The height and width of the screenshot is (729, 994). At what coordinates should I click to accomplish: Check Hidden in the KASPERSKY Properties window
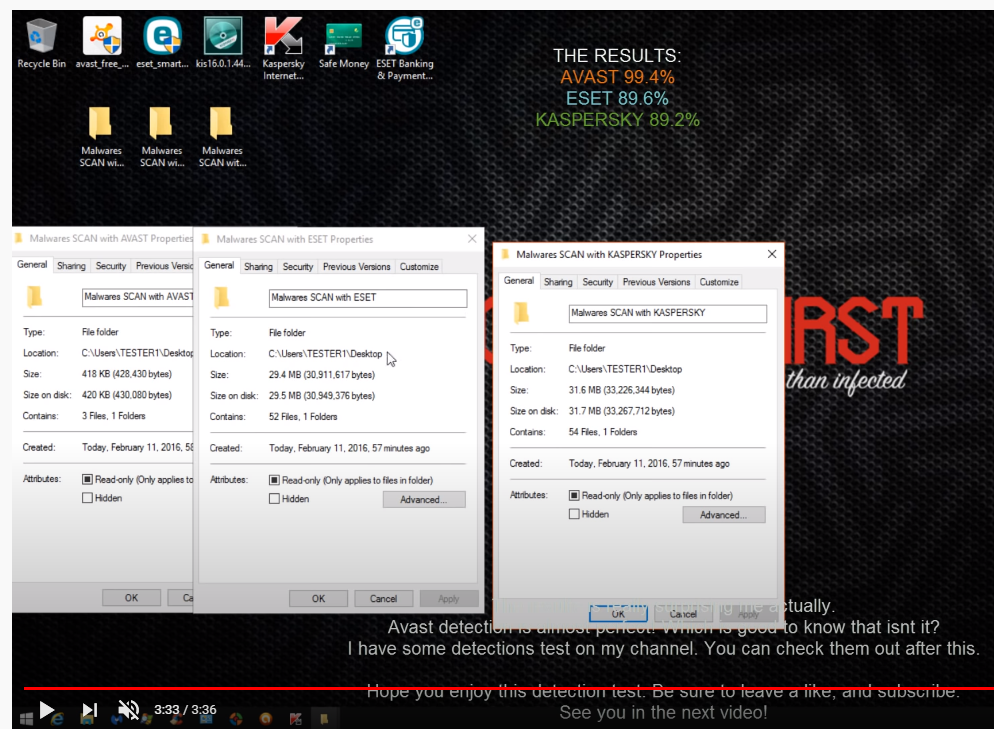pos(574,514)
